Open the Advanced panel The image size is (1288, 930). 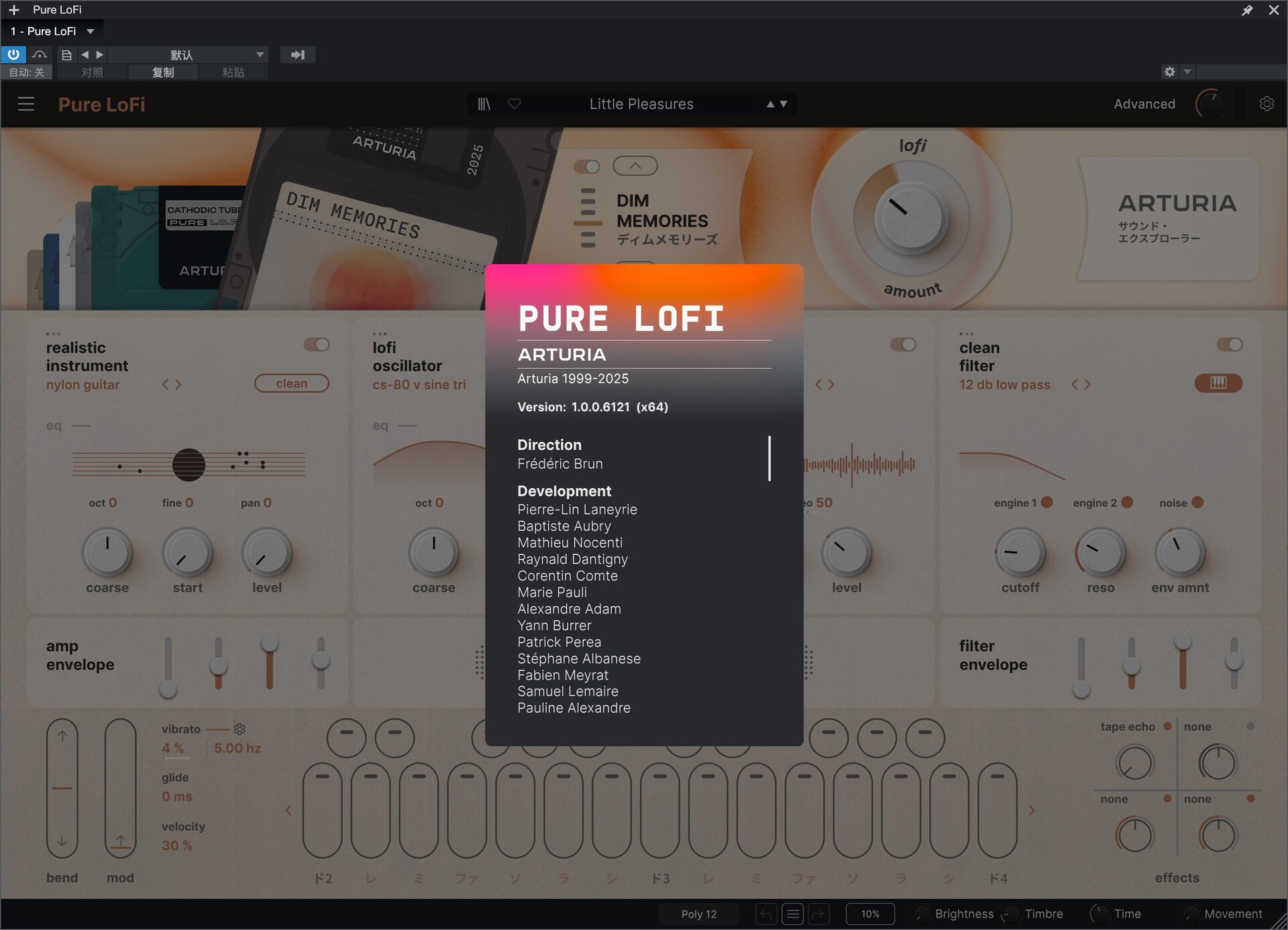[x=1144, y=104]
